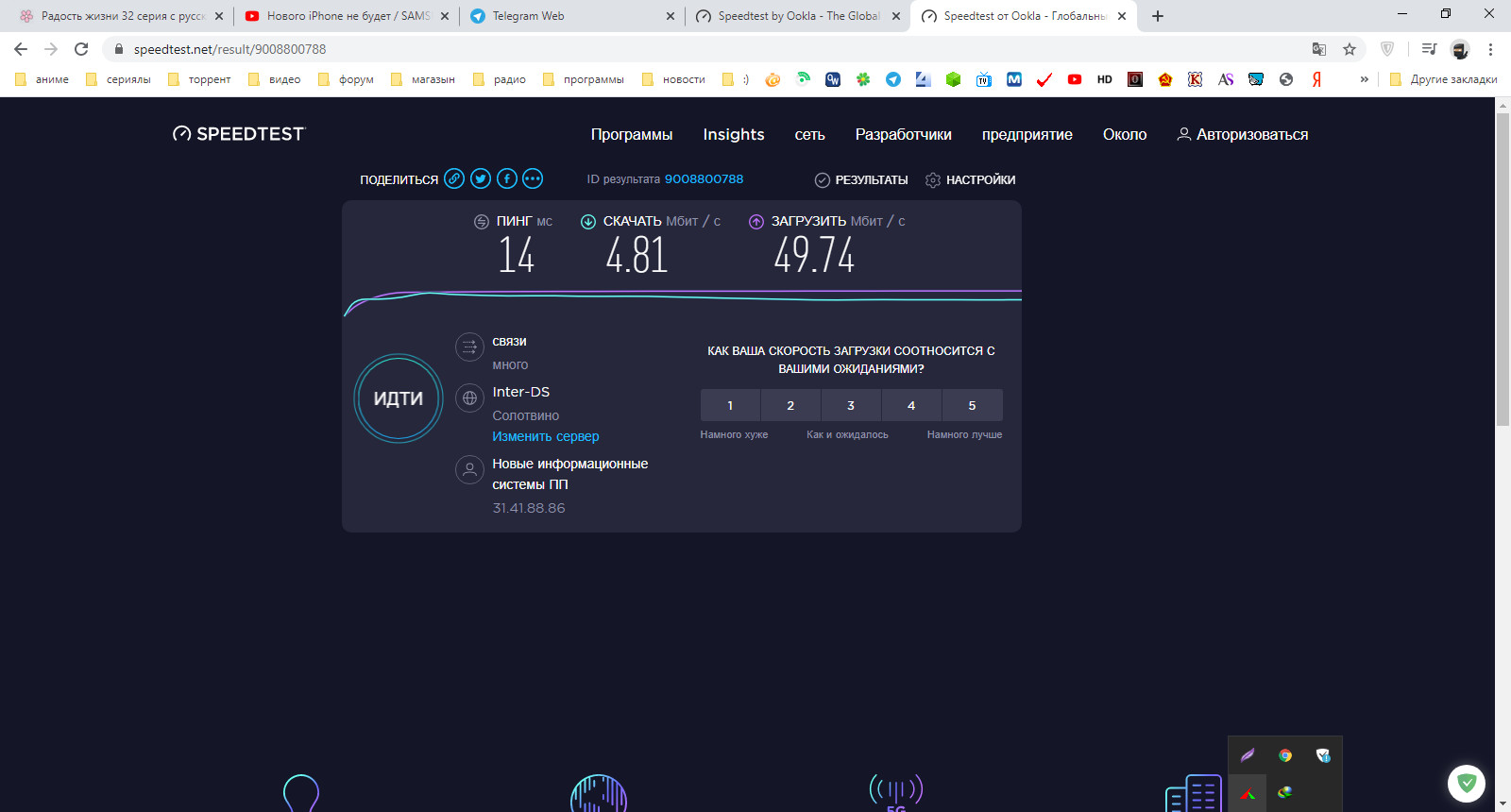1511x812 pixels.
Task: Close the Telegram Web tab
Action: pos(670,16)
